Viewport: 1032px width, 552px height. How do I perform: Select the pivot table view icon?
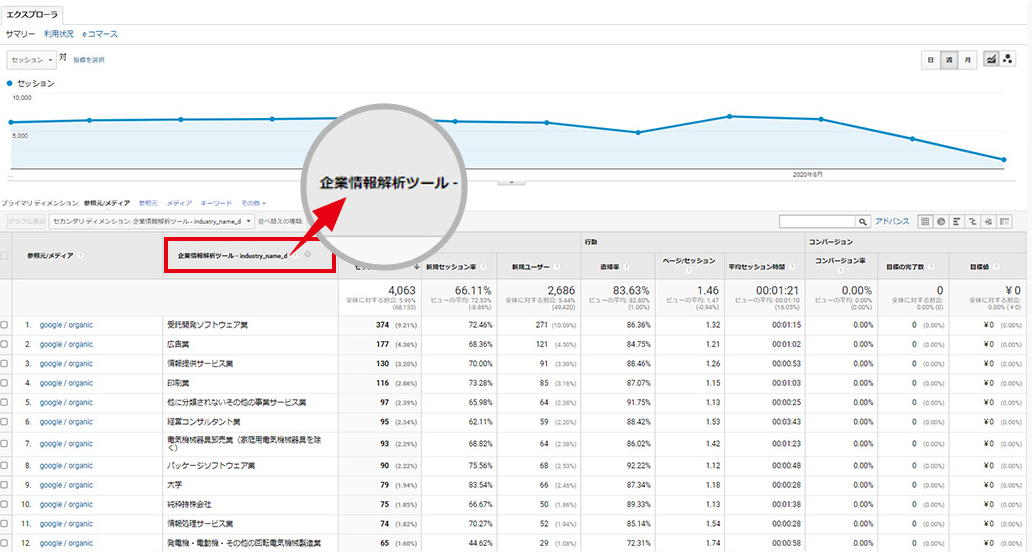1004,222
